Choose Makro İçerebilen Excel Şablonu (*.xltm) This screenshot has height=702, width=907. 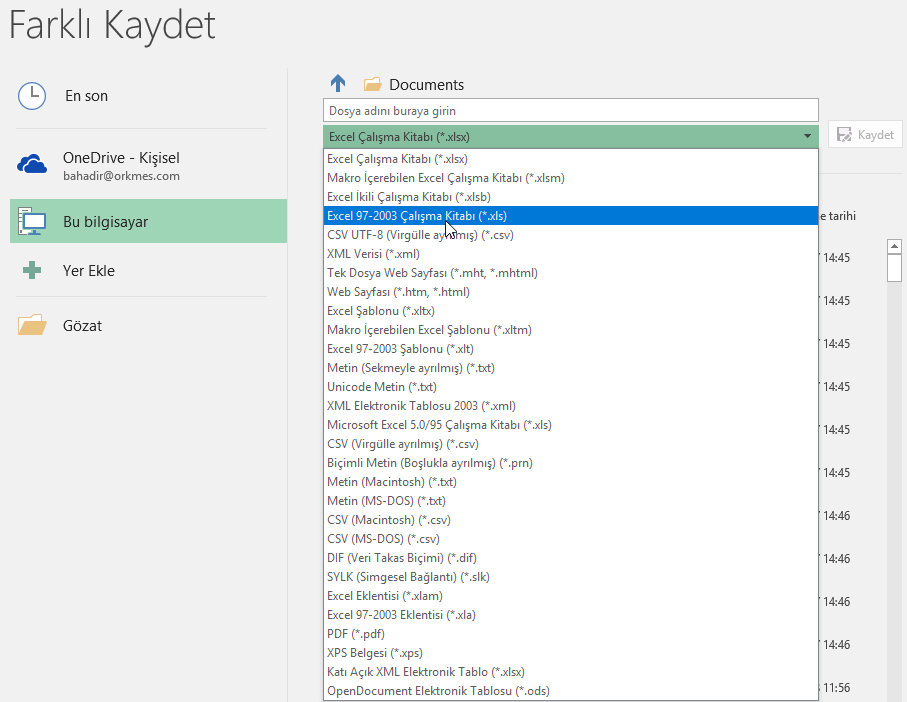coord(571,330)
